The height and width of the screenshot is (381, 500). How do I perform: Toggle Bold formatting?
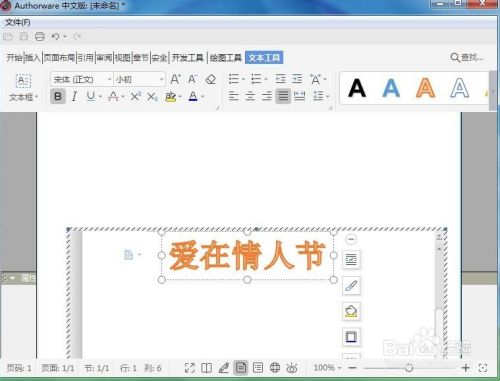tap(58, 96)
